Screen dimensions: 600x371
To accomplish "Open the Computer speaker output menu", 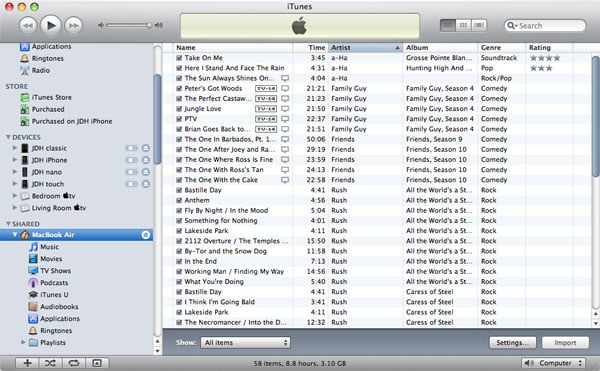I will click(553, 363).
